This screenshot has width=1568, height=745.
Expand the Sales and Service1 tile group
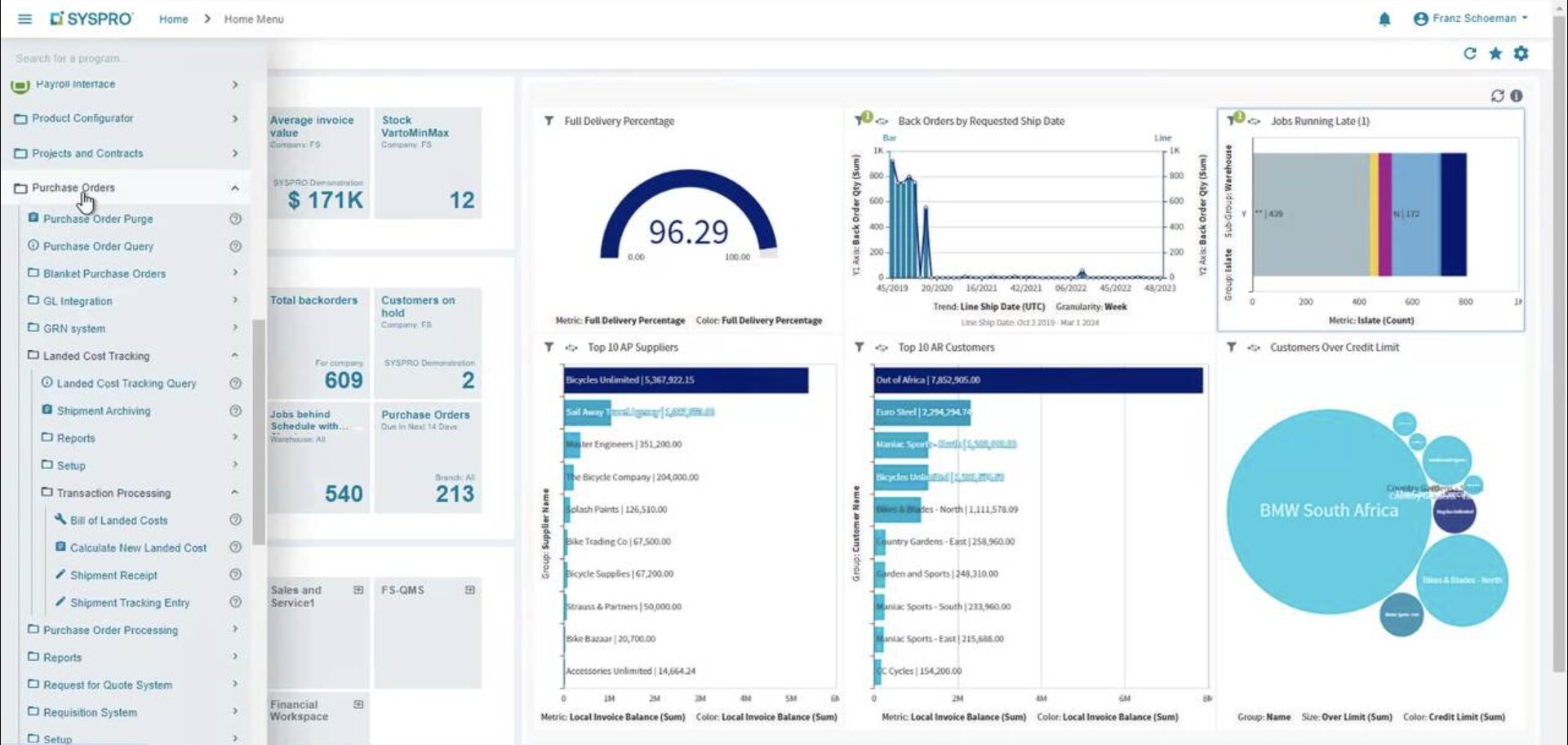(358, 590)
